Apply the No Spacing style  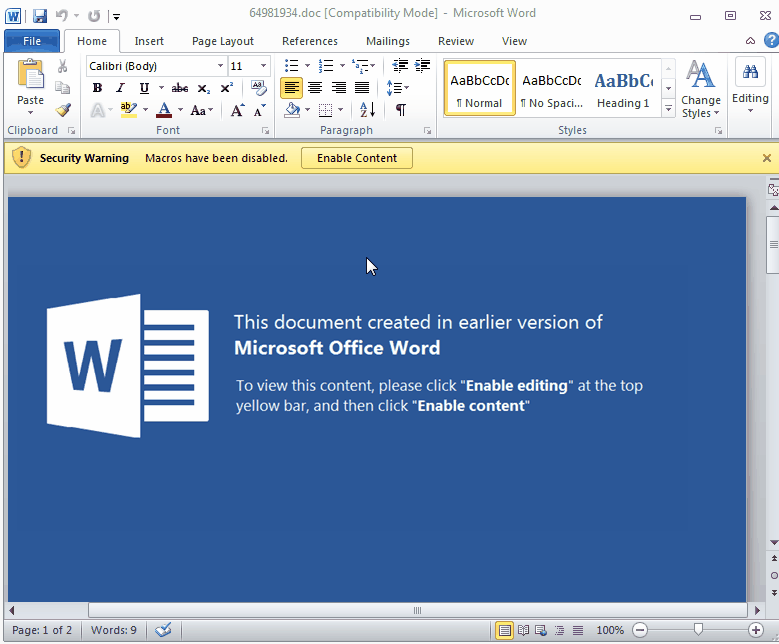click(551, 89)
